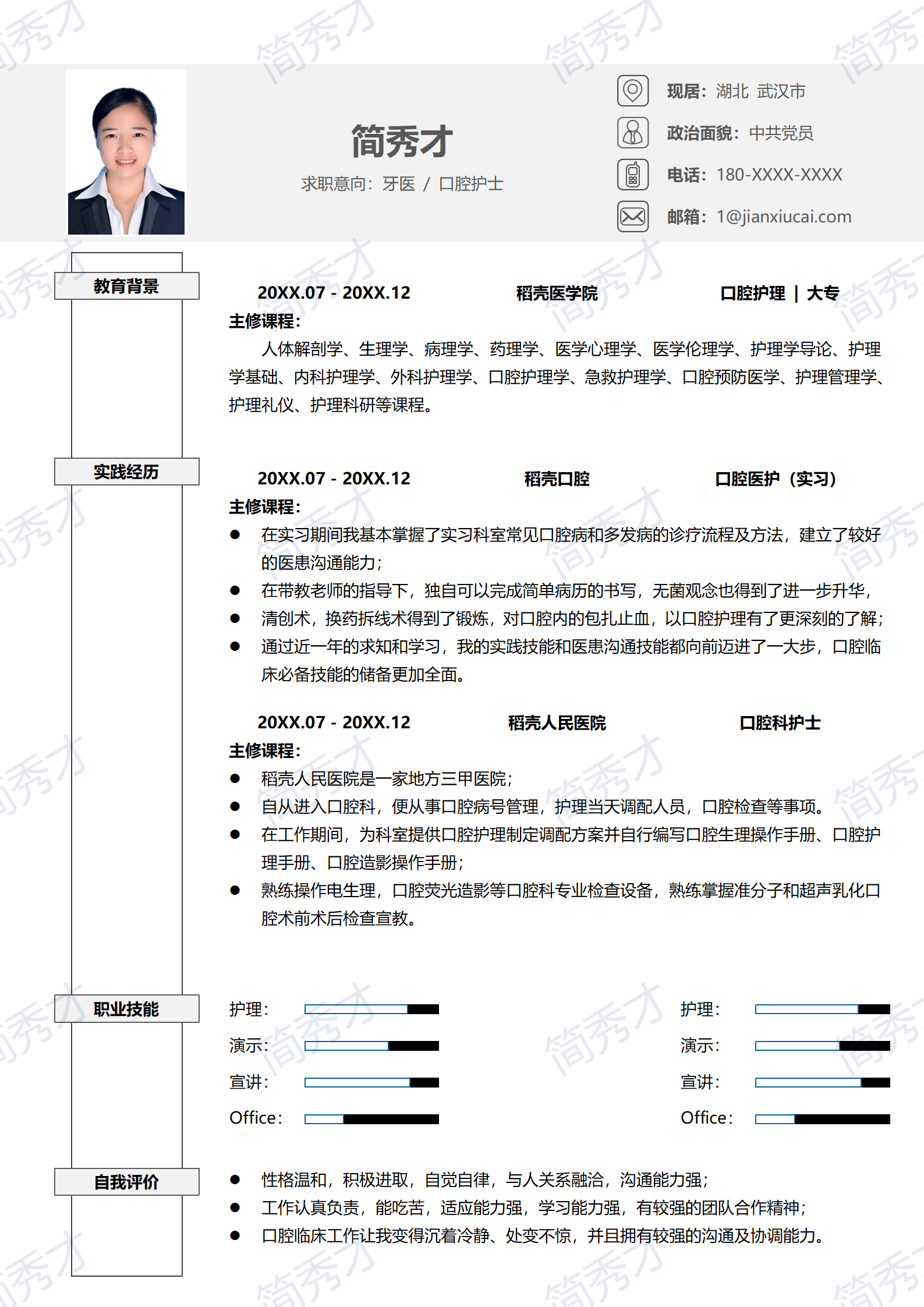Screen dimensions: 924x1307
Task: Click the mobile phone icon
Action: point(633,175)
